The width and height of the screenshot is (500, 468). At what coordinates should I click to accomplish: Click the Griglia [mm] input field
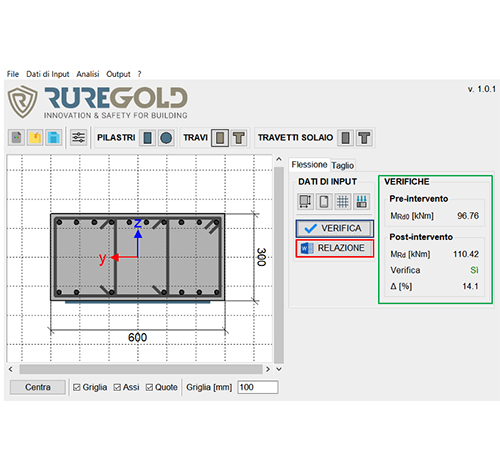(258, 387)
